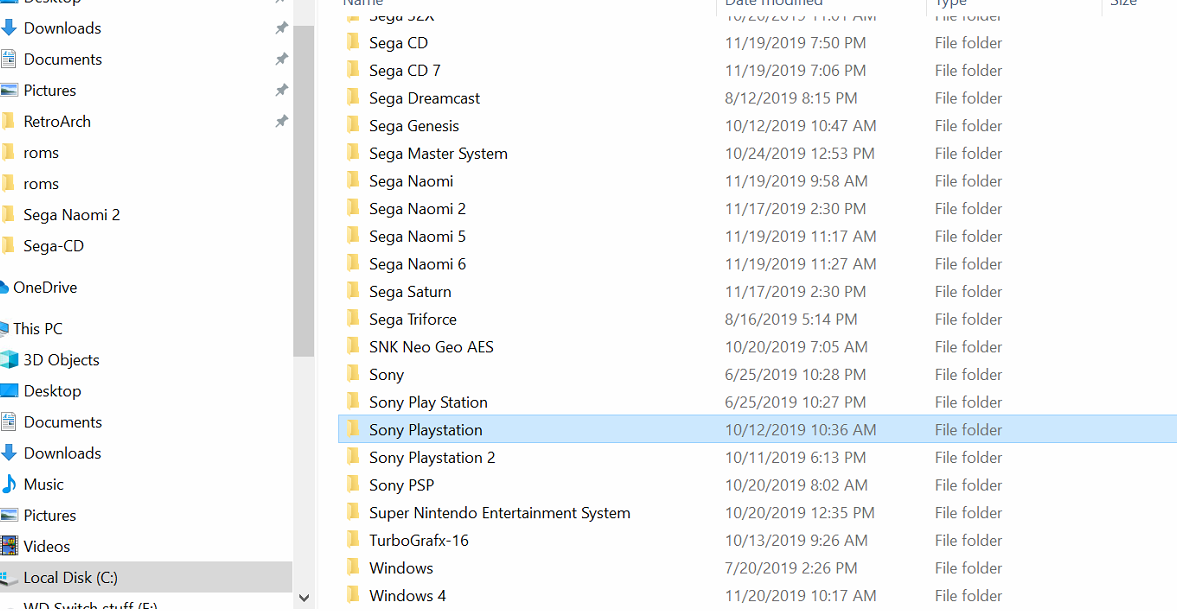This screenshot has width=1177, height=611.
Task: Open Documents listed under This PC
Action: [62, 422]
